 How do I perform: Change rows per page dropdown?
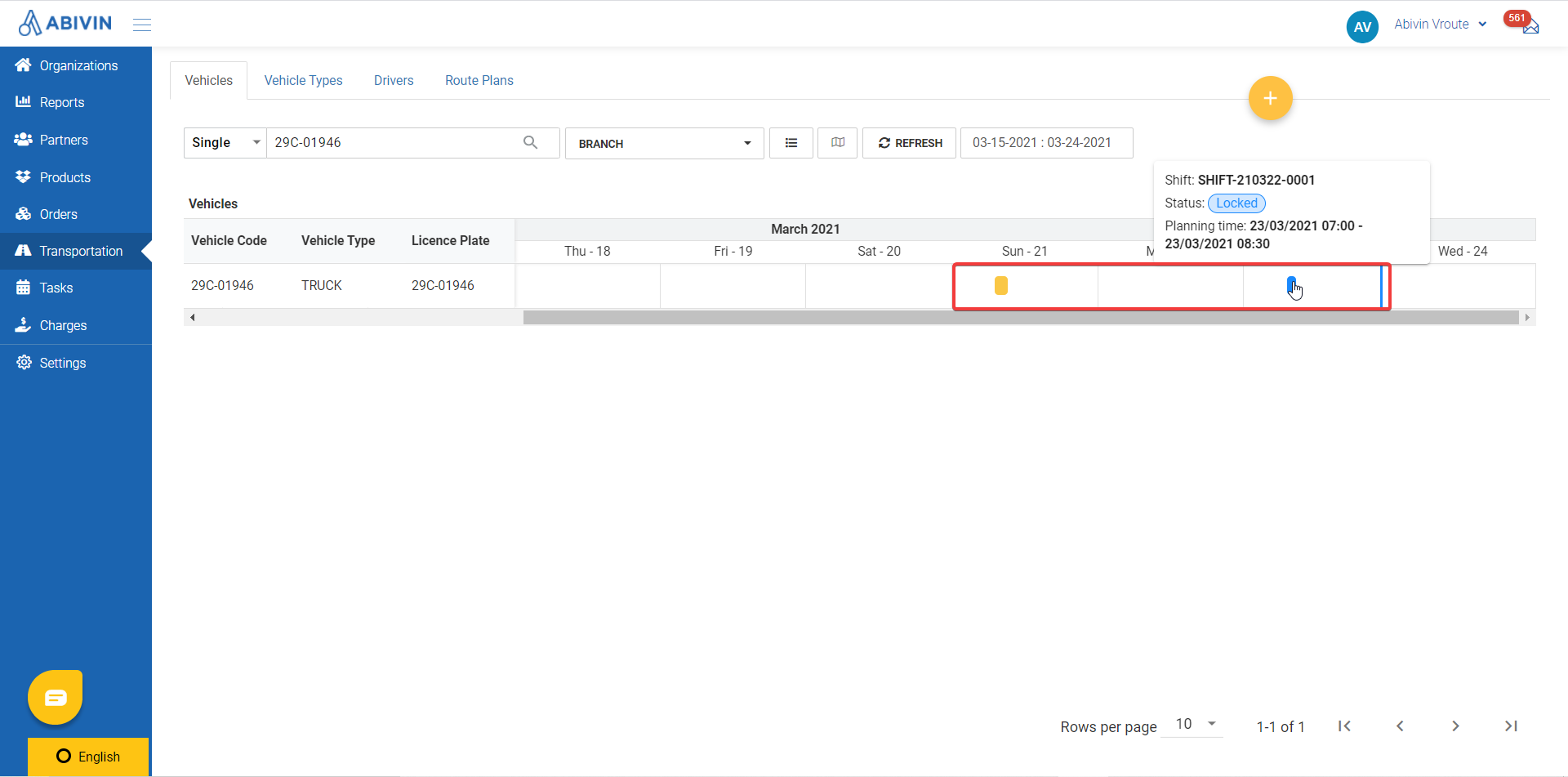pyautogui.click(x=1194, y=724)
